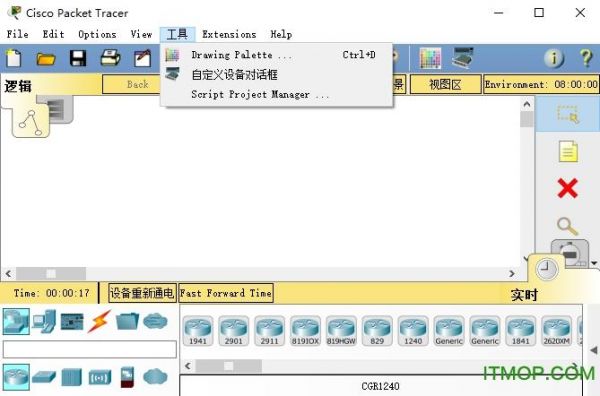Click the network information 'i' icon
The image size is (600, 396).
click(554, 58)
